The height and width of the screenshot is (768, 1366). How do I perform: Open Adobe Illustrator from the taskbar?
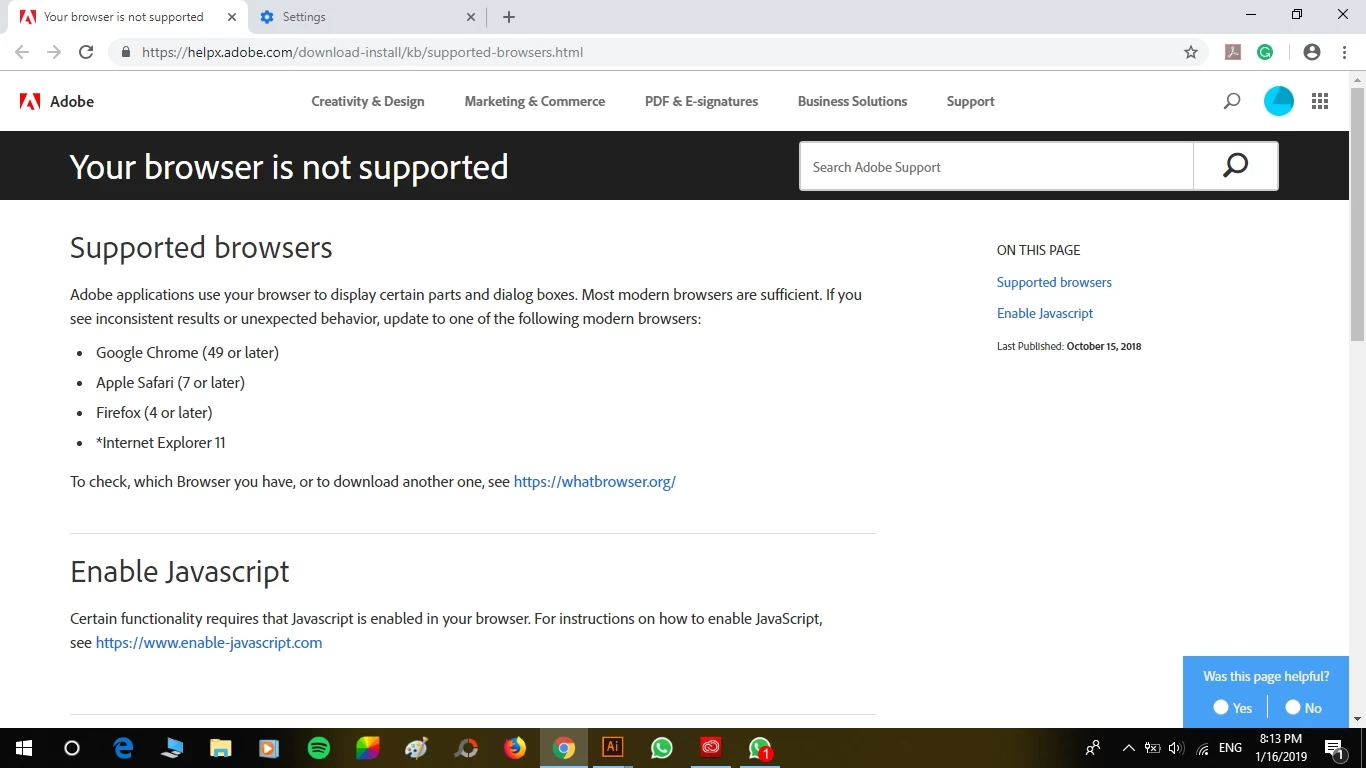(613, 748)
